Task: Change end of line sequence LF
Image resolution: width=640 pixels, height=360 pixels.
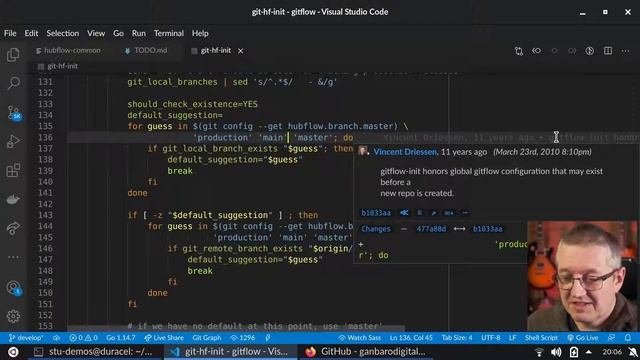Action: pyautogui.click(x=512, y=338)
